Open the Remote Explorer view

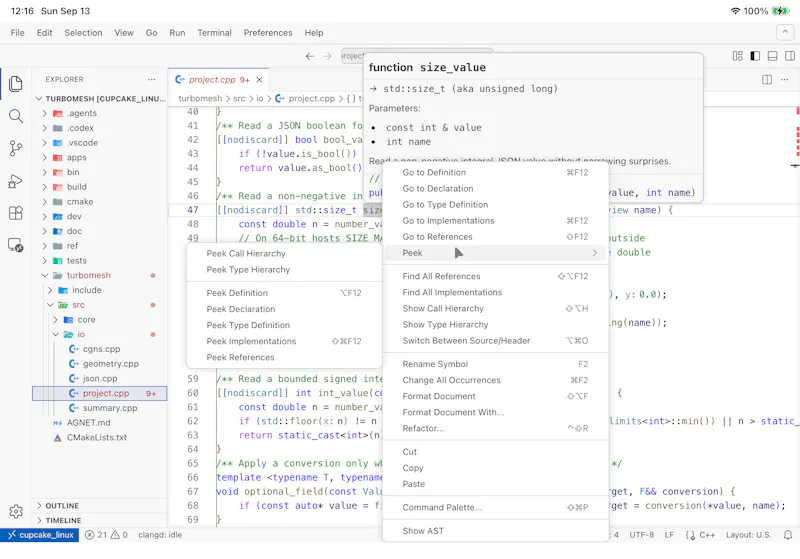click(x=16, y=245)
